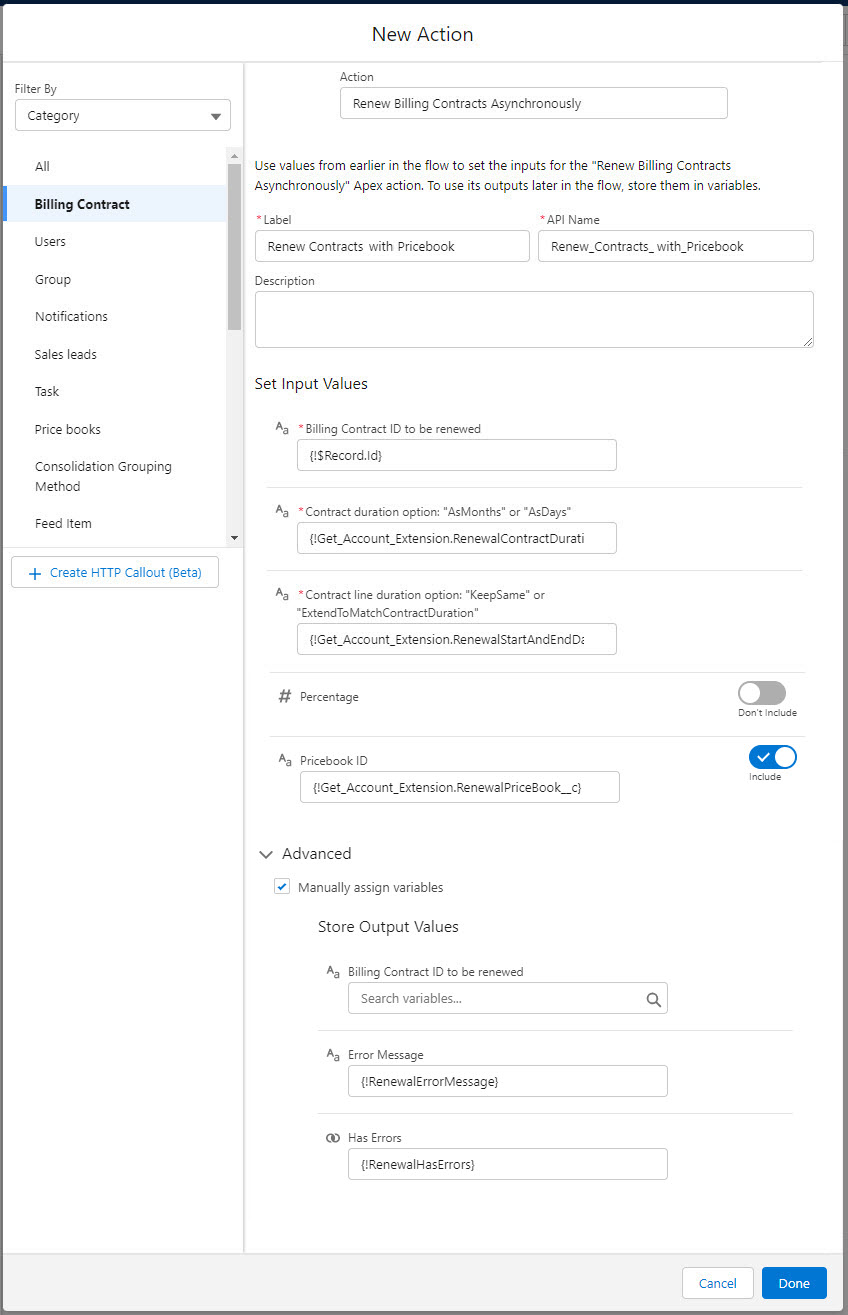Viewport: 848px width, 1315px height.
Task: Disable the Pricebook ID include toggle
Action: (x=772, y=757)
